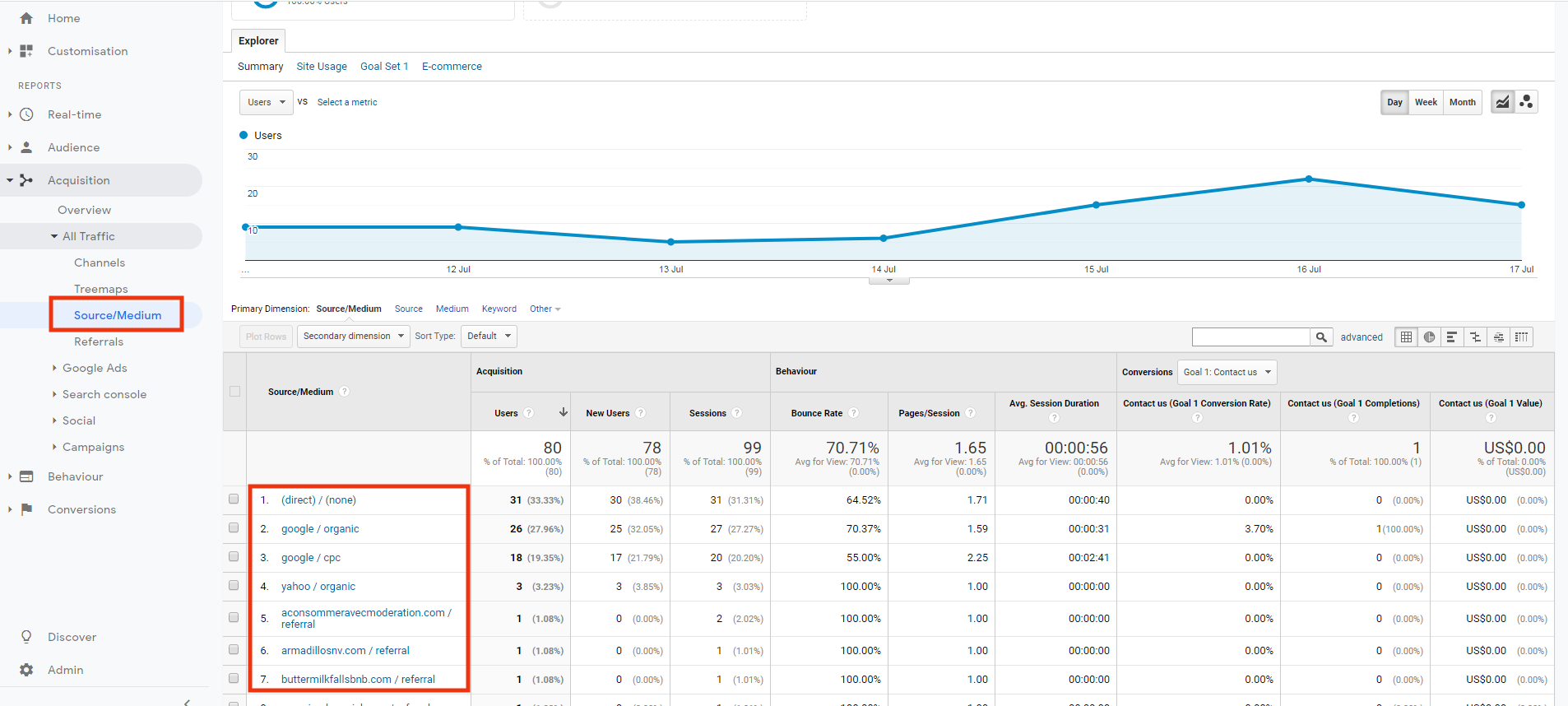Sort by Users descending arrow
This screenshot has width=1568, height=706.
tap(564, 412)
